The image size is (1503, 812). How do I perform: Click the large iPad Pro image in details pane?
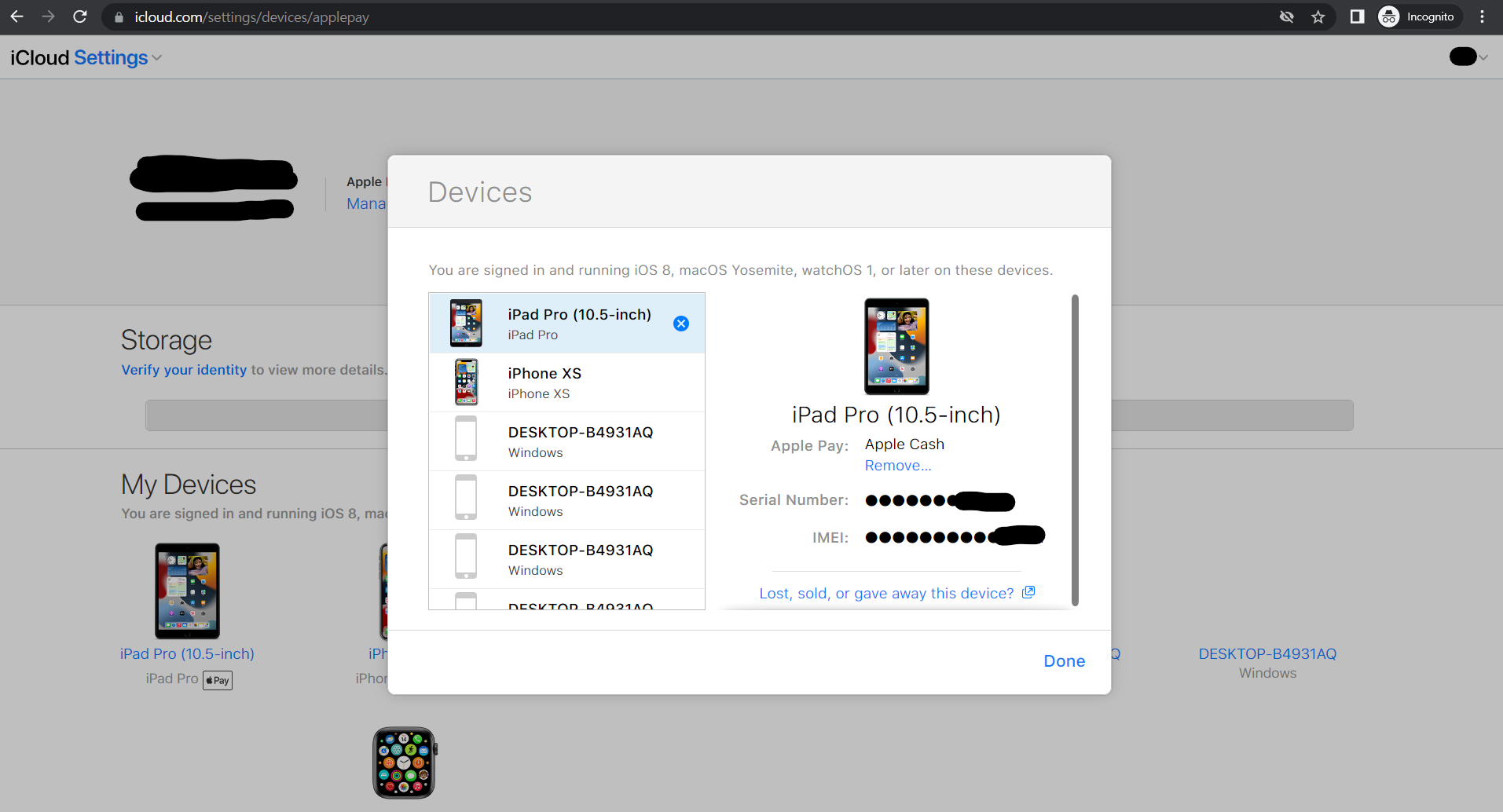point(896,346)
